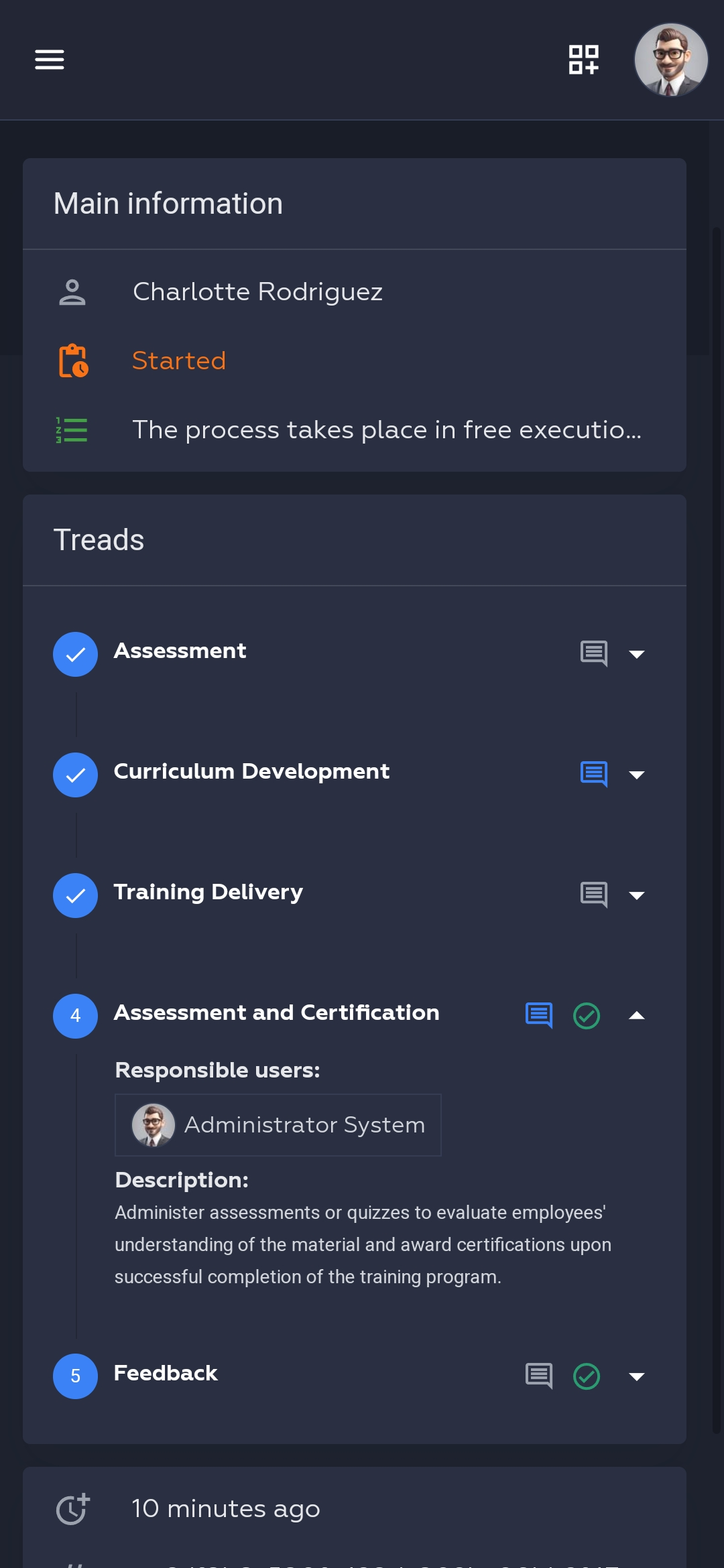Click the truncated process description text
The width and height of the screenshot is (724, 1568).
tap(387, 430)
